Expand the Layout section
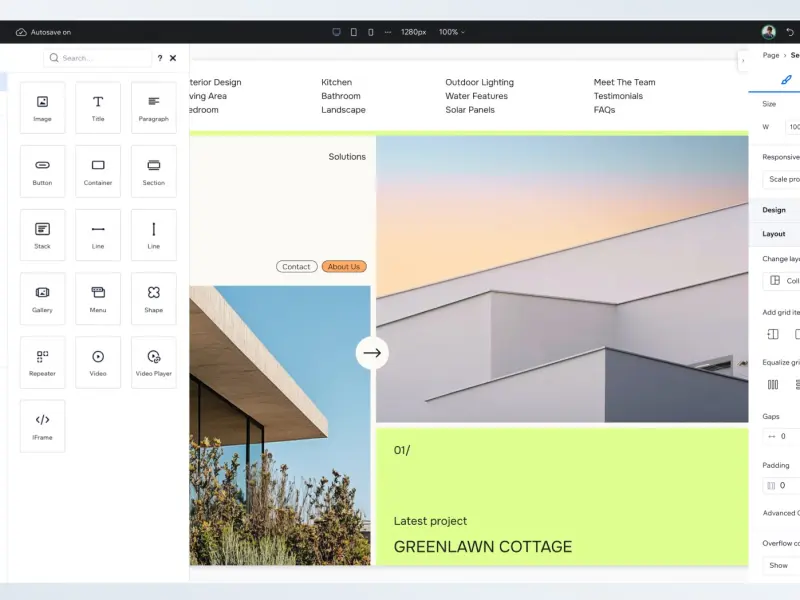Image resolution: width=800 pixels, height=600 pixels. [x=774, y=234]
